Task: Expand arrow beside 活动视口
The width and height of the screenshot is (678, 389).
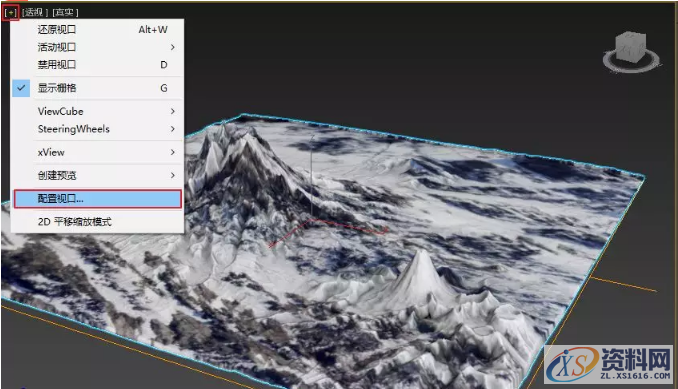Action: coord(173,47)
